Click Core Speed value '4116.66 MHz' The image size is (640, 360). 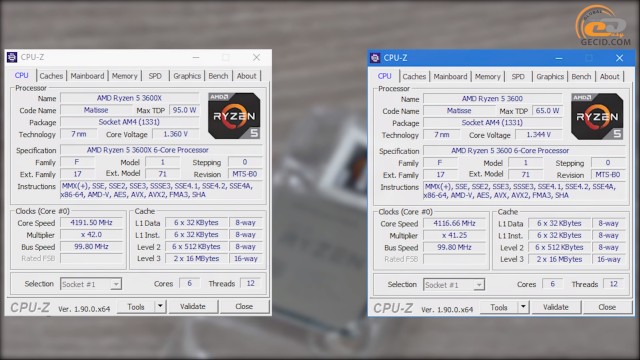(x=454, y=224)
